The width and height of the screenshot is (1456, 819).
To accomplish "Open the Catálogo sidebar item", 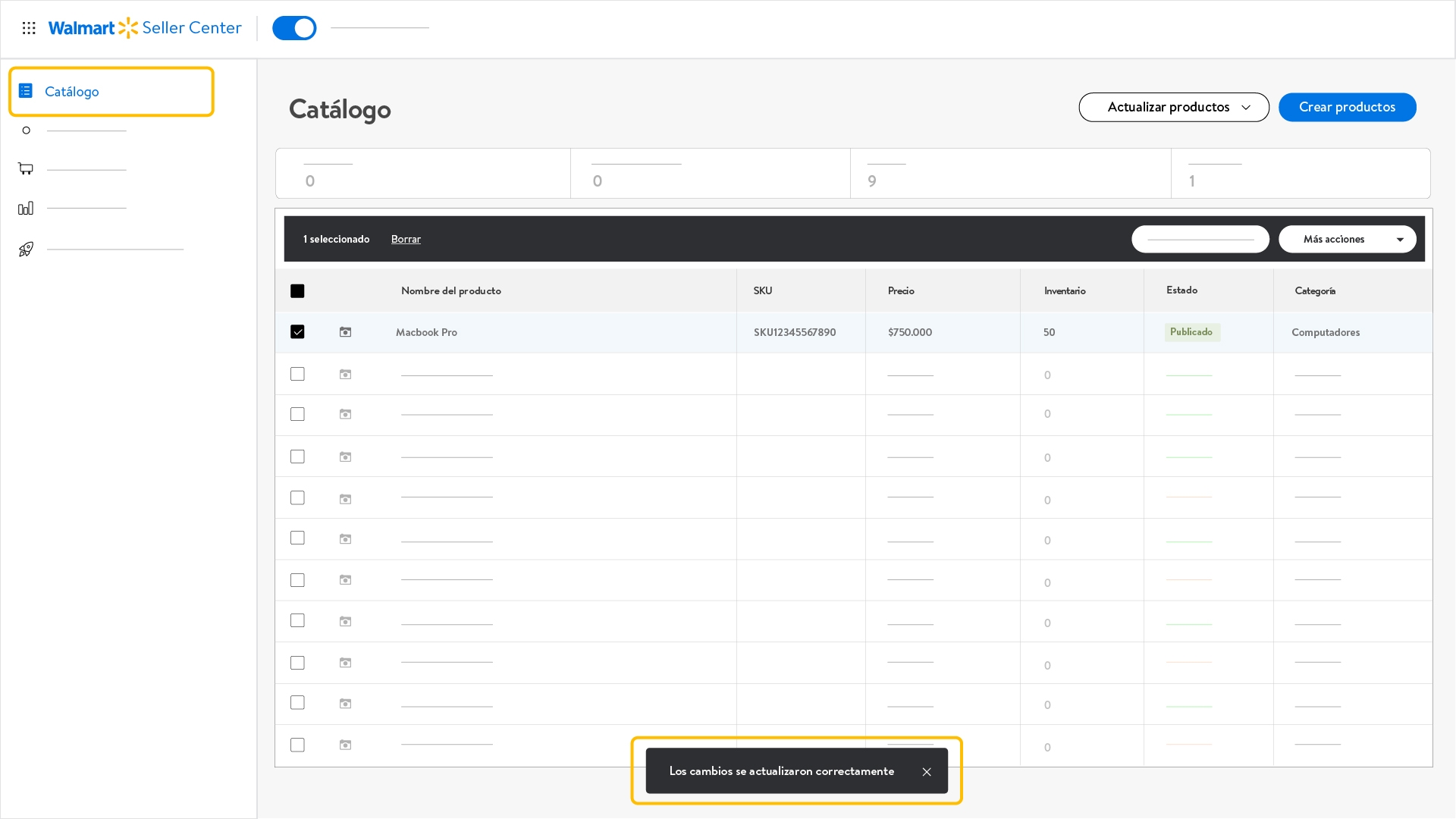I will pos(111,92).
